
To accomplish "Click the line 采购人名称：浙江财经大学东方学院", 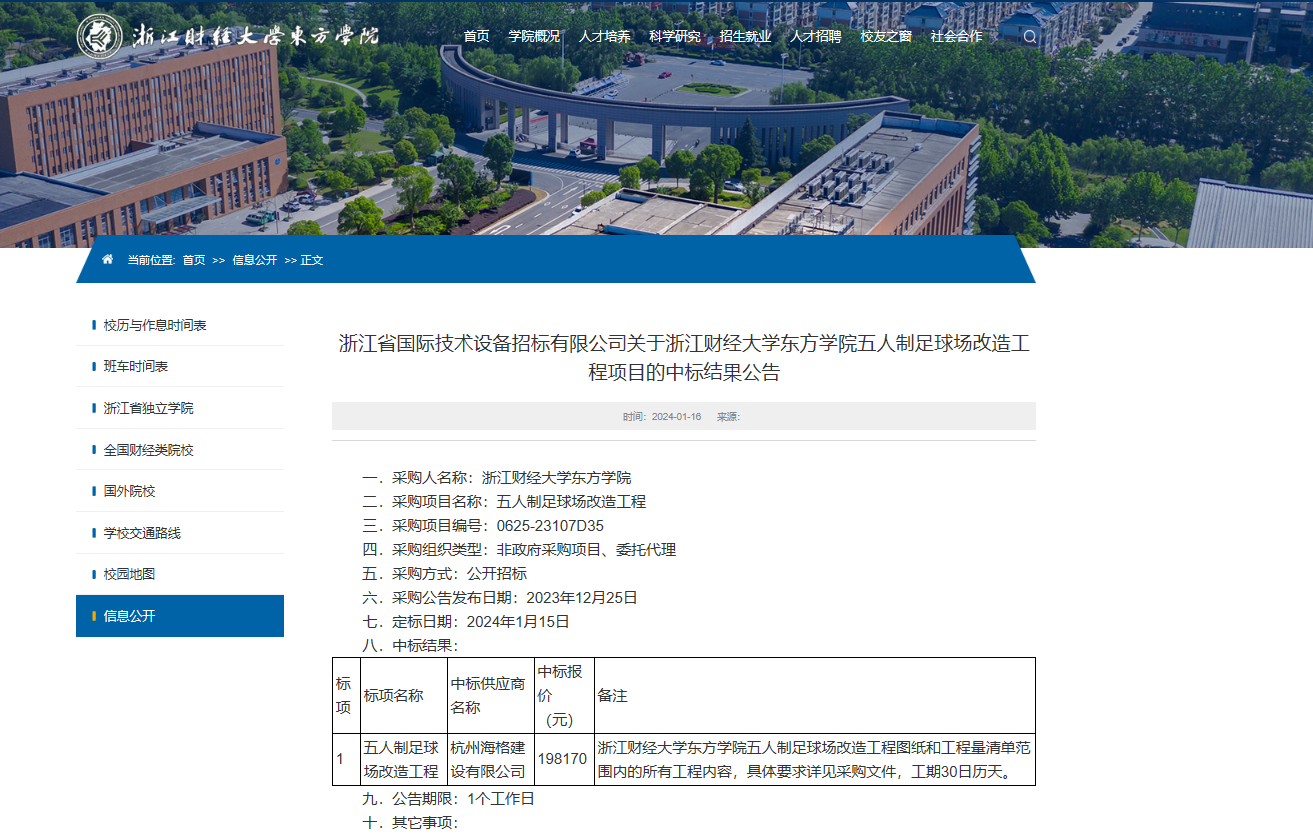I will [497, 478].
